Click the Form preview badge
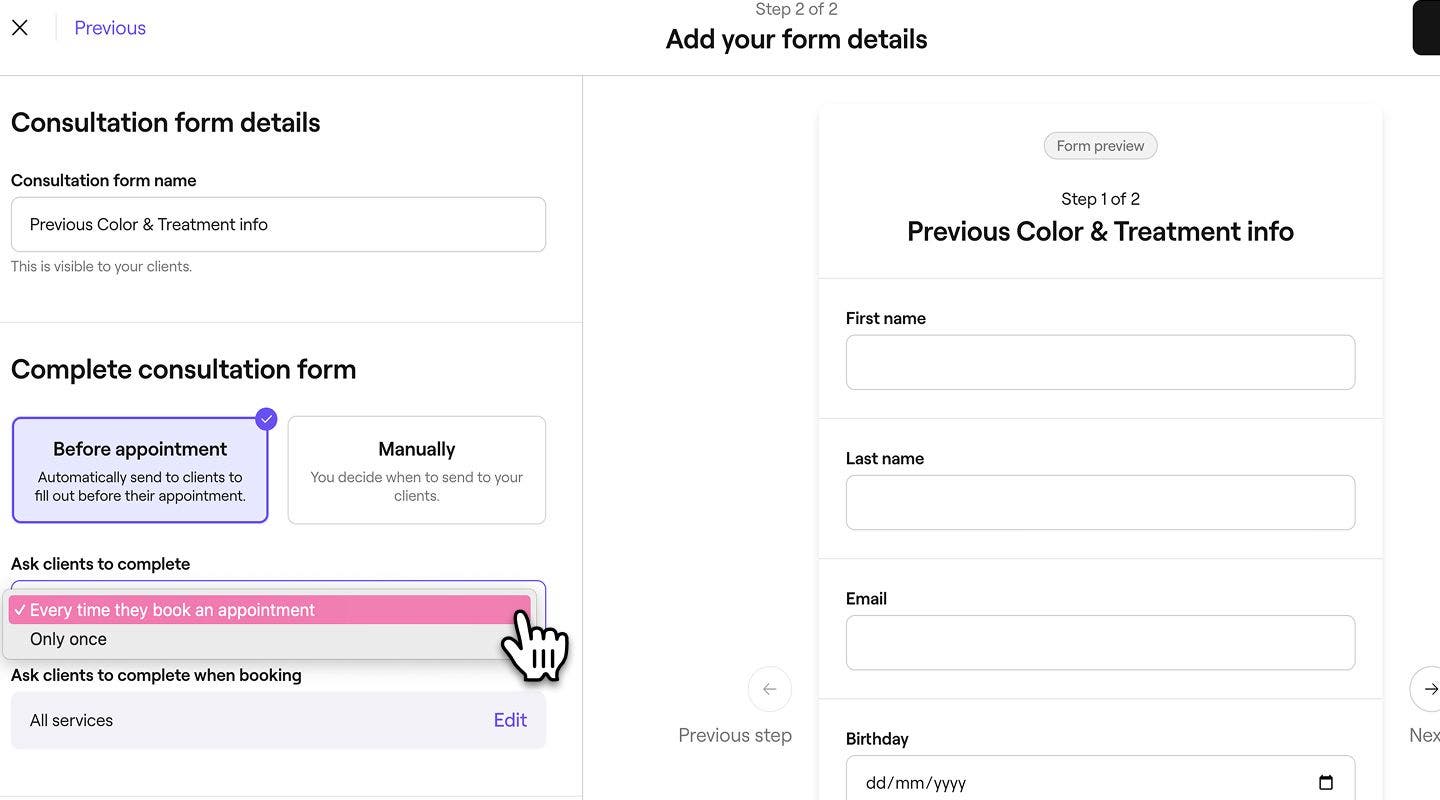The width and height of the screenshot is (1440, 800). [x=1100, y=146]
